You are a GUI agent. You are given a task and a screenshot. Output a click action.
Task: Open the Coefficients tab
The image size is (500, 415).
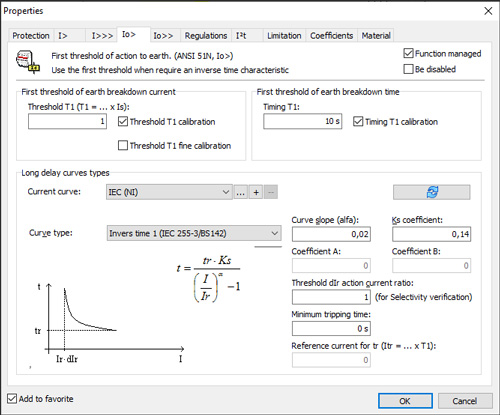coord(331,36)
